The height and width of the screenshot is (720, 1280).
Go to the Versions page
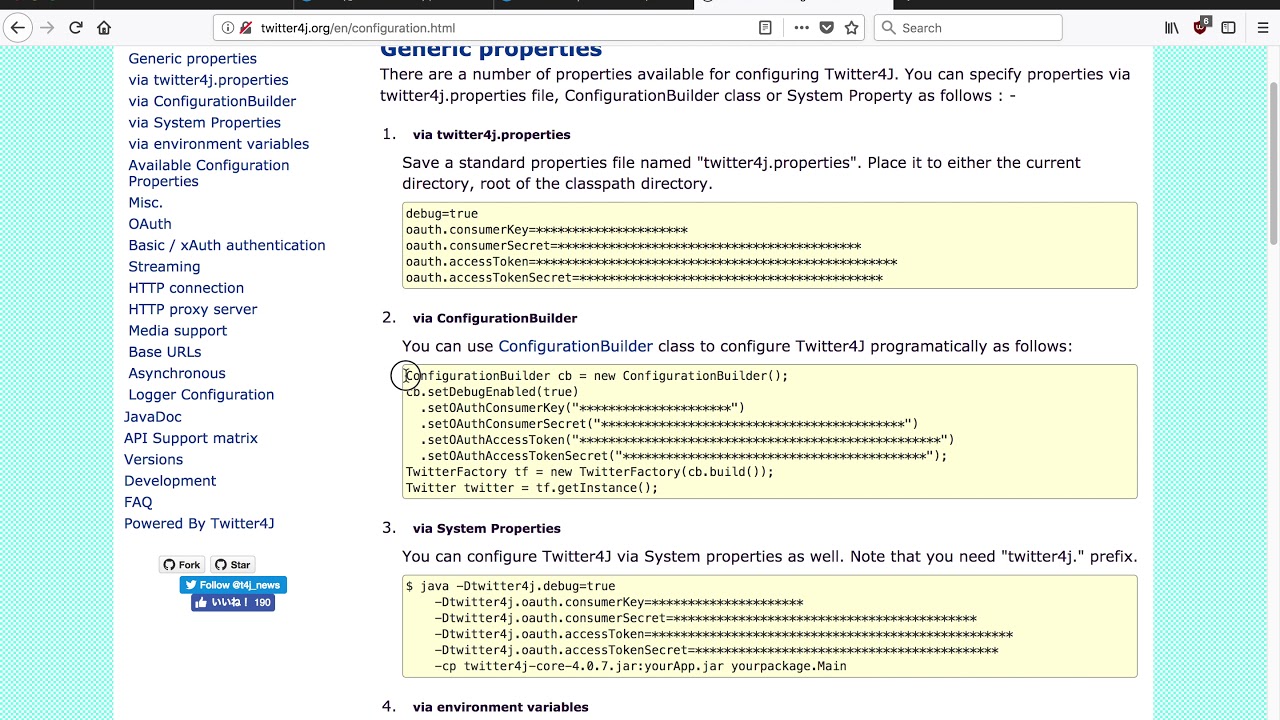(153, 460)
